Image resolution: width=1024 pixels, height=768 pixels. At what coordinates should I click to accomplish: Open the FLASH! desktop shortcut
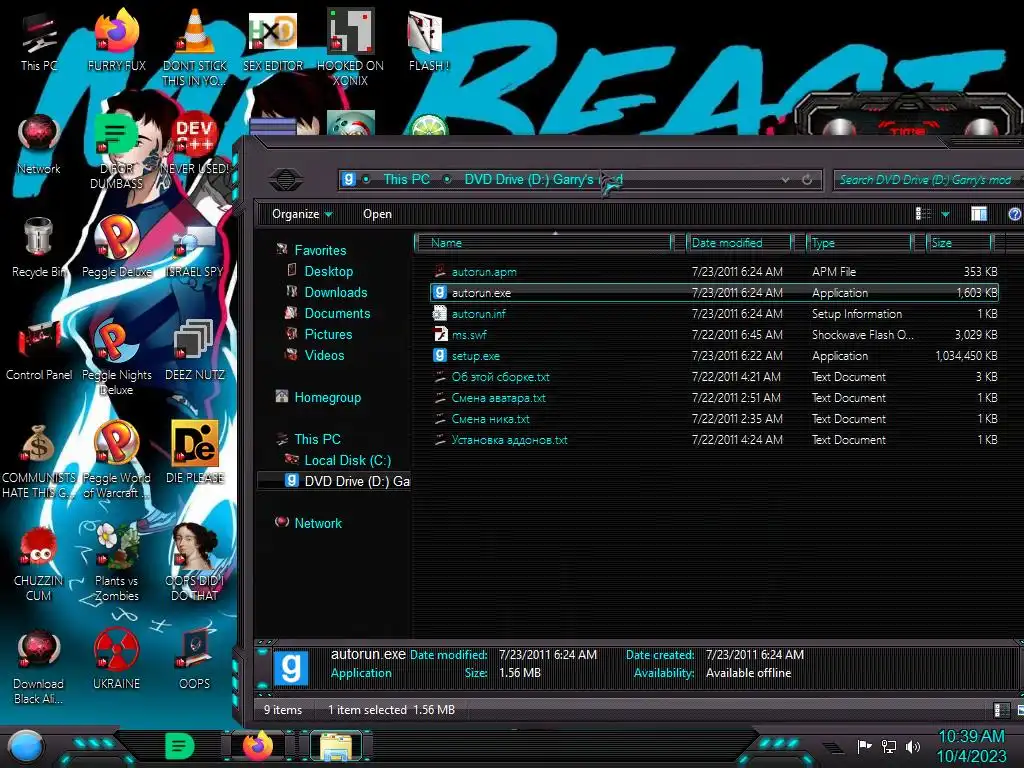tap(428, 42)
